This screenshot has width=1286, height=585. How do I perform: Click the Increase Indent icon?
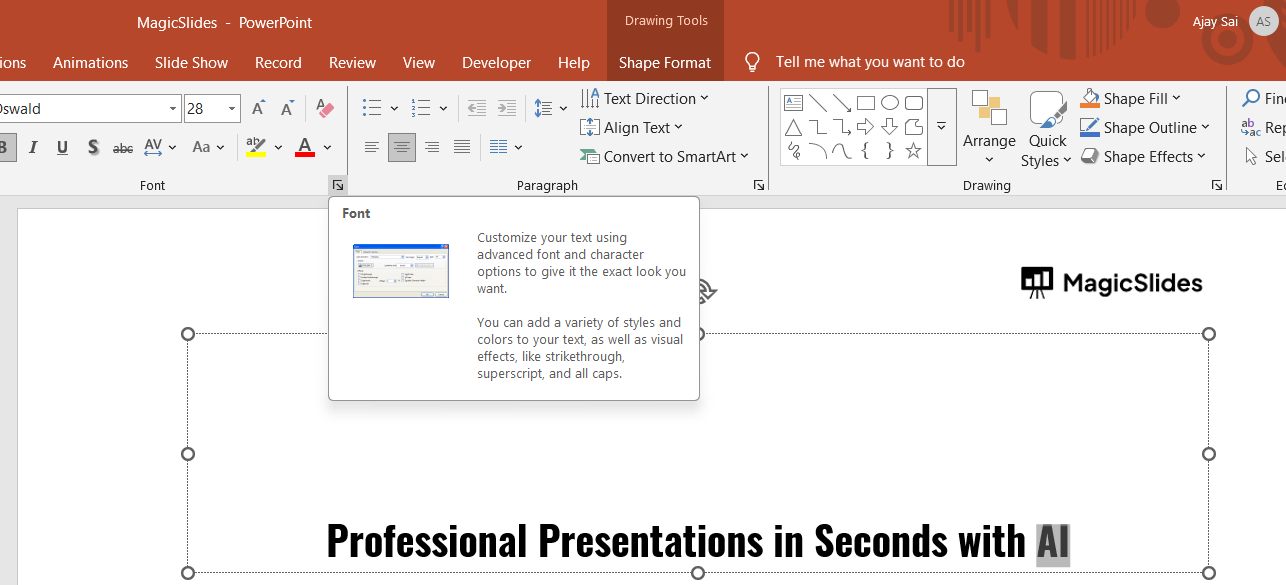click(x=507, y=108)
